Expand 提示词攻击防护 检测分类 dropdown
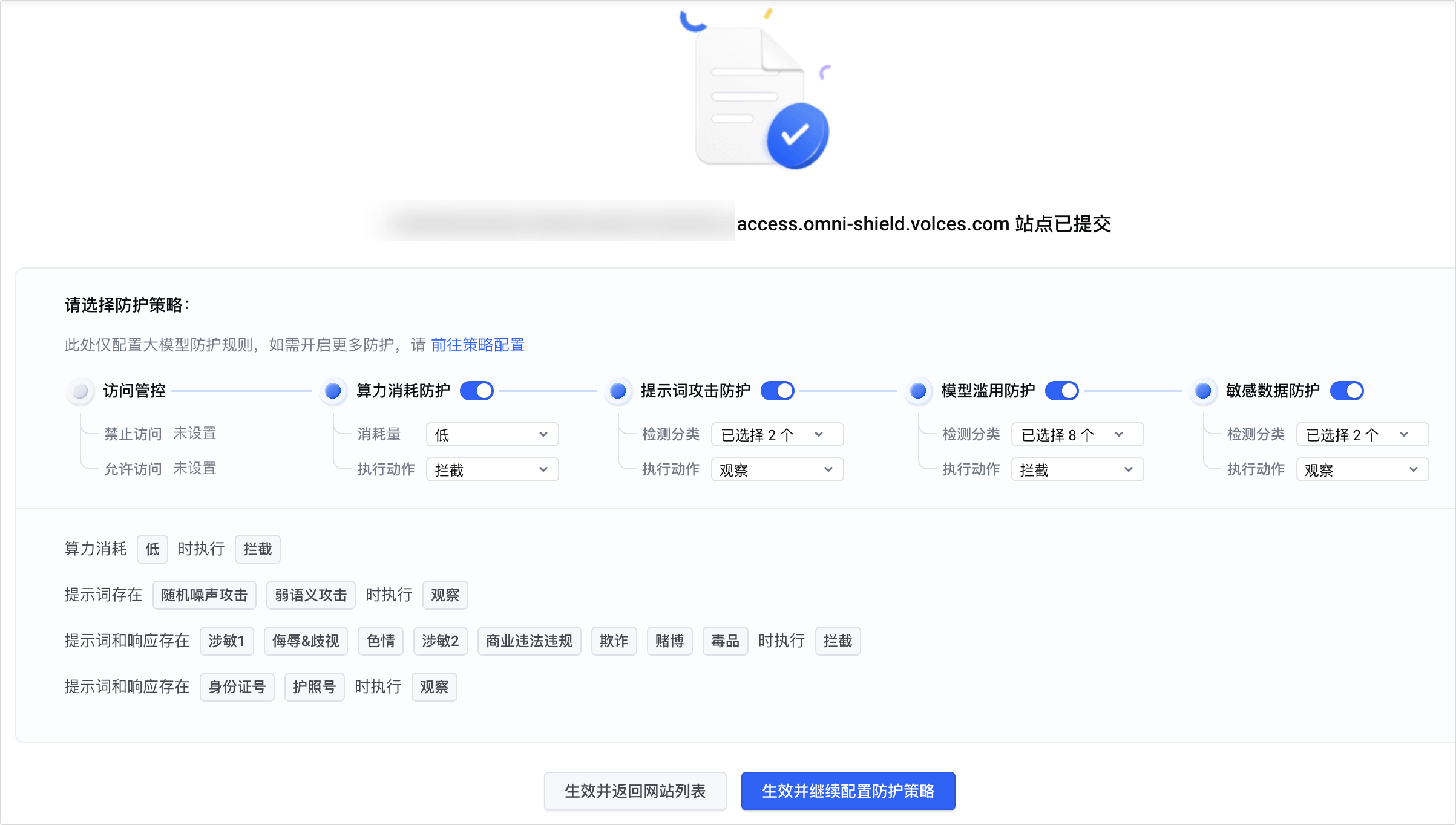The image size is (1456, 825). tap(777, 435)
